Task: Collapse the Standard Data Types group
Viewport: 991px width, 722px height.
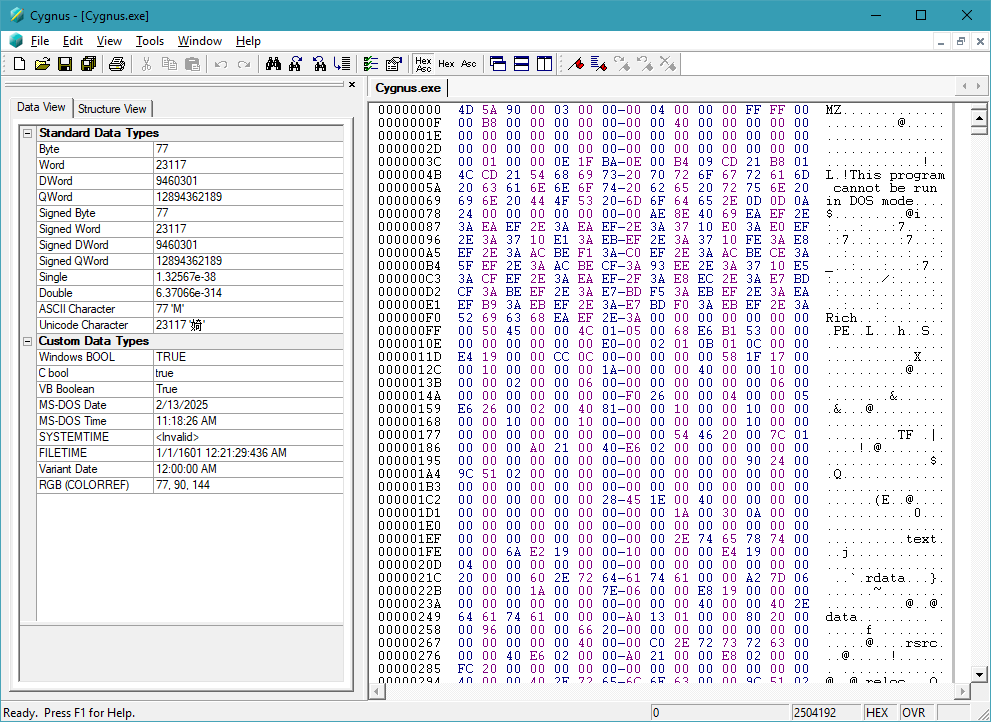Action: pyautogui.click(x=27, y=133)
